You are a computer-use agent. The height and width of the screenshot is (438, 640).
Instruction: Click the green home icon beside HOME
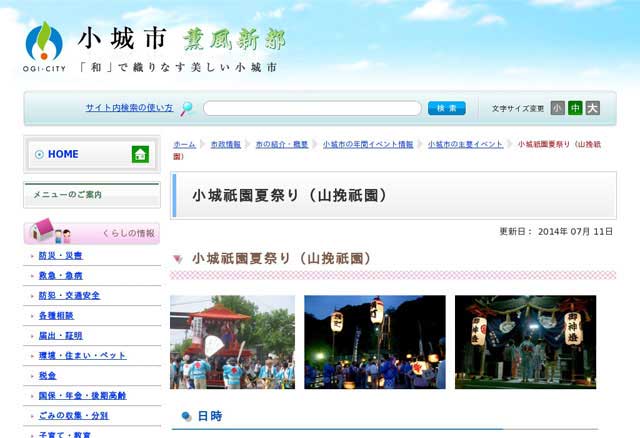[x=140, y=154]
